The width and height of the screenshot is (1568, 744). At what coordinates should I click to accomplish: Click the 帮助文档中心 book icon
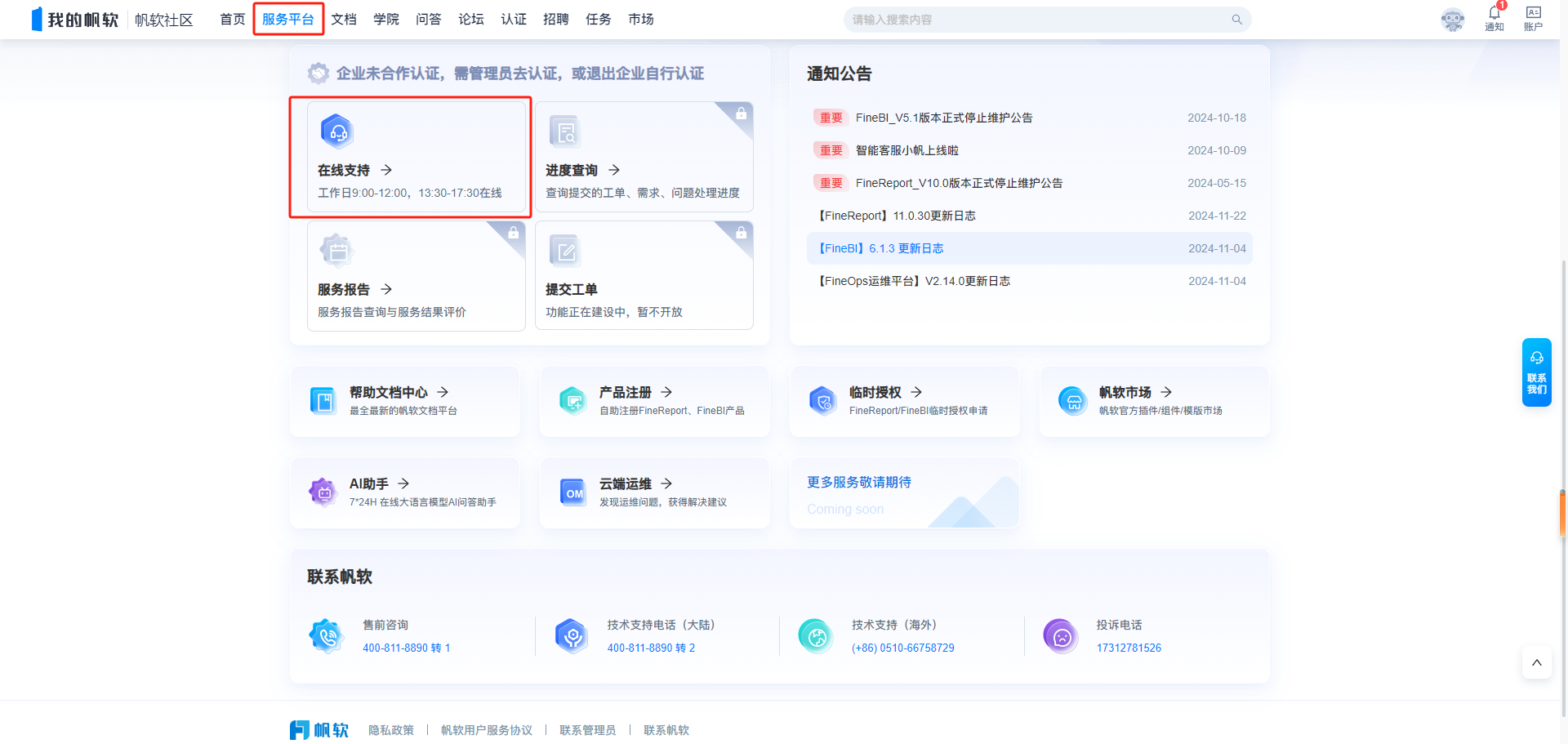323,400
